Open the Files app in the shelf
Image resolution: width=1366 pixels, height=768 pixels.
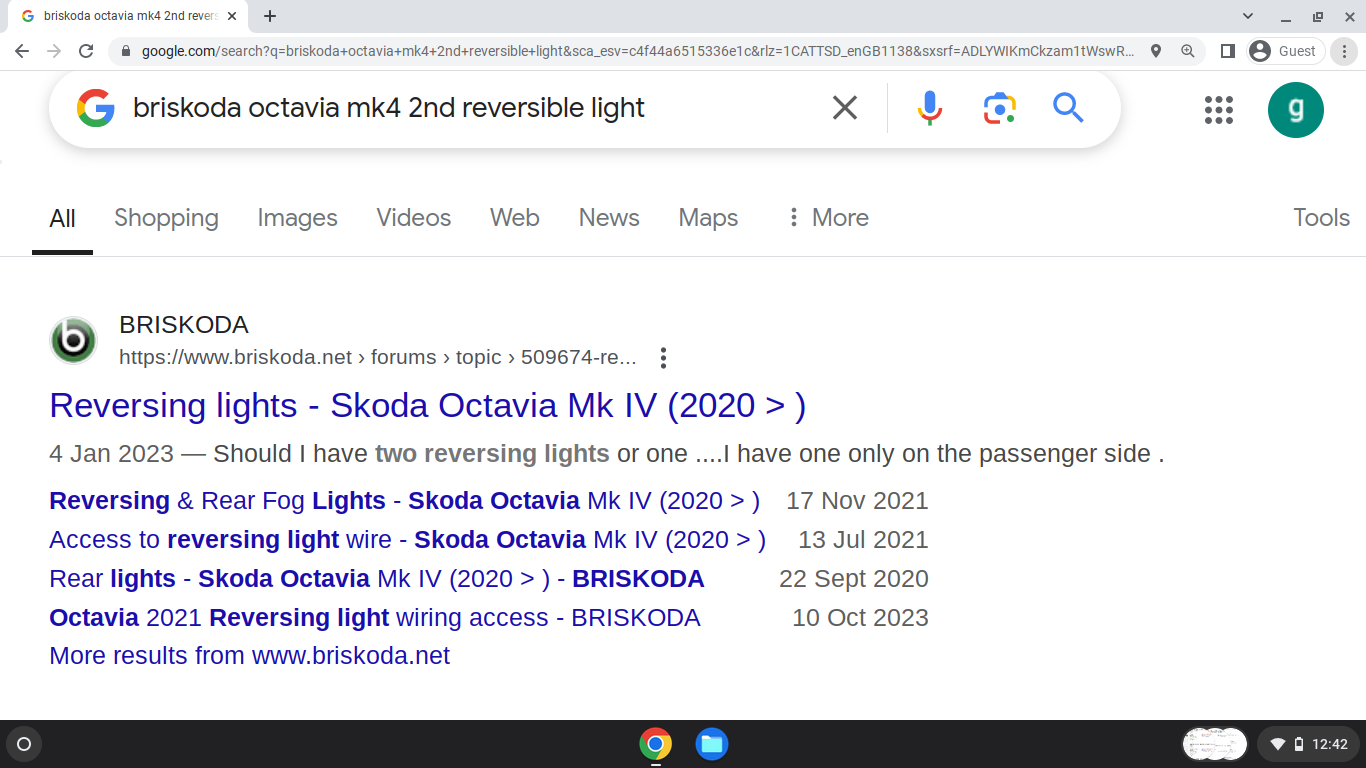click(712, 744)
